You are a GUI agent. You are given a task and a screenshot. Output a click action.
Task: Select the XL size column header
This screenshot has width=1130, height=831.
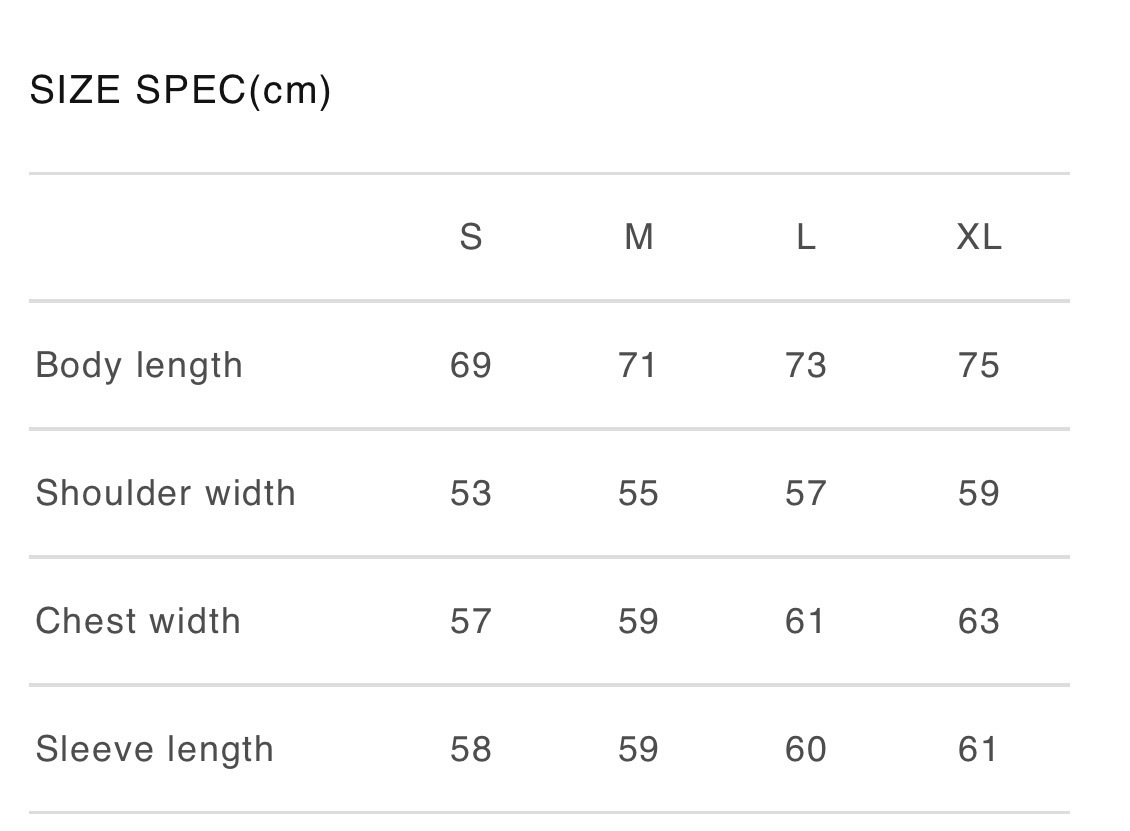[x=978, y=237]
